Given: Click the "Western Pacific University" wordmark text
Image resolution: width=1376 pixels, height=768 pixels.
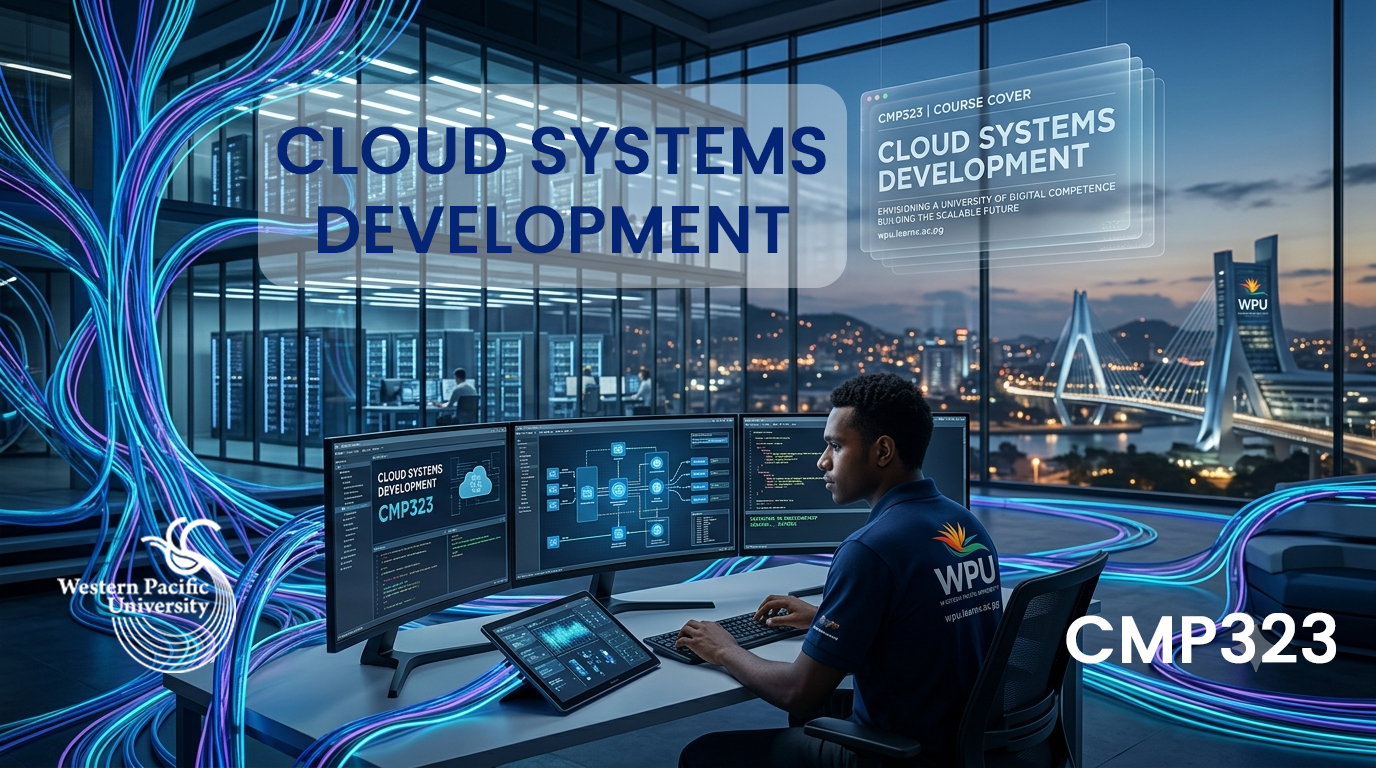Looking at the screenshot, I should 133,596.
